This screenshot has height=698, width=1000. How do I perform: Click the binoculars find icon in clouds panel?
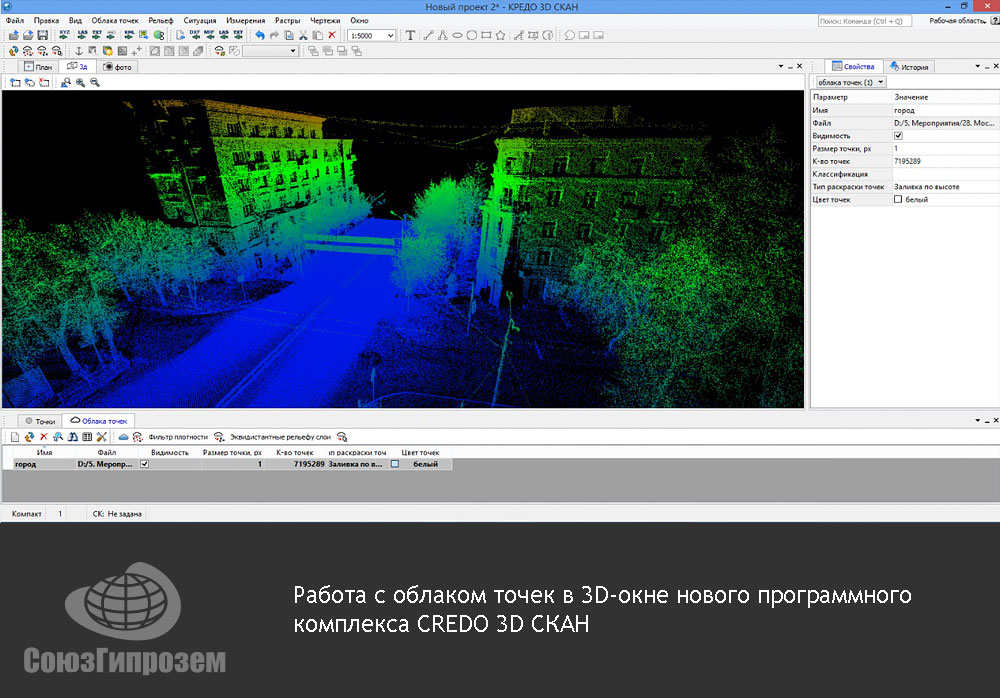pyautogui.click(x=73, y=437)
